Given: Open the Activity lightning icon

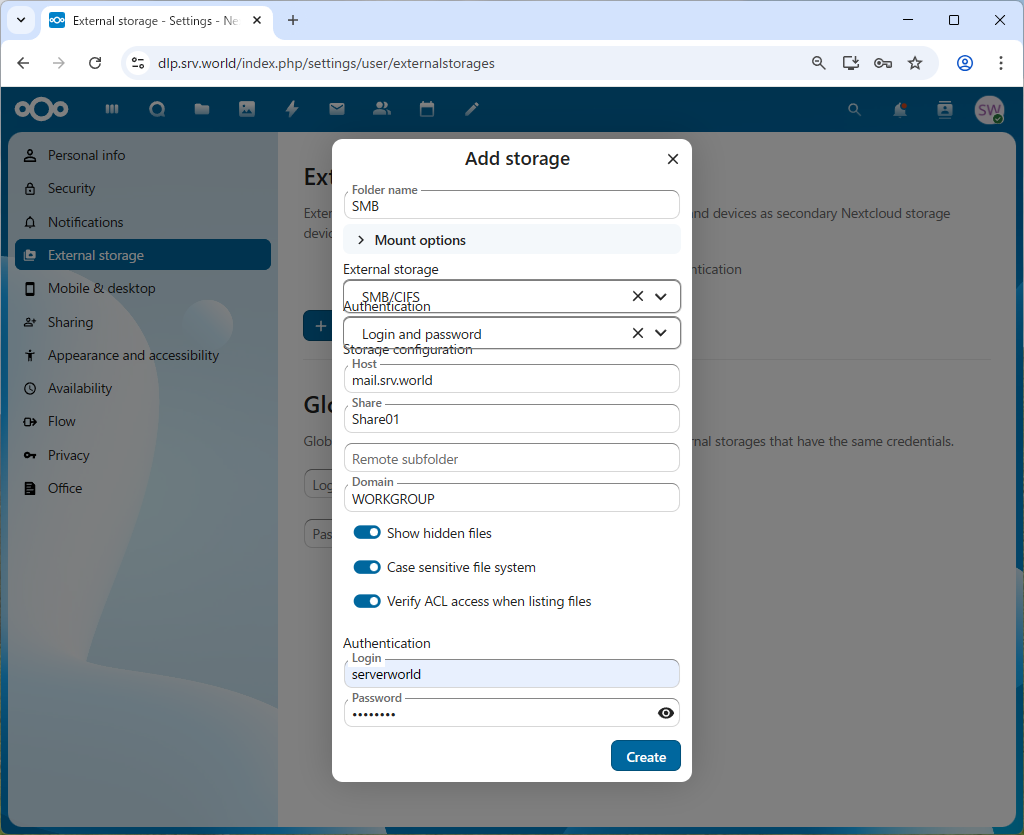Looking at the screenshot, I should 292,109.
